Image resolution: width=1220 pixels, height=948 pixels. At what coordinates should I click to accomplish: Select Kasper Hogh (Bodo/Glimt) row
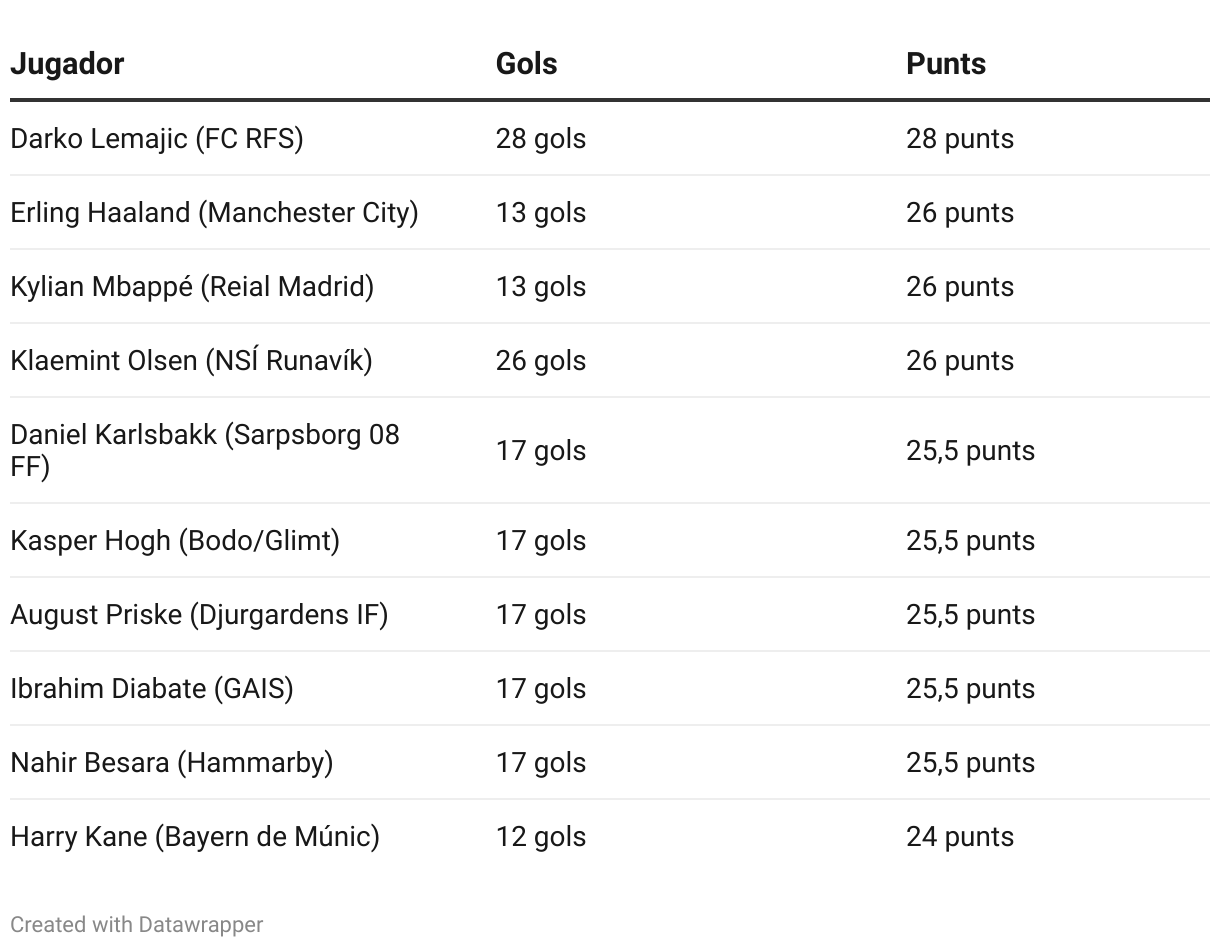(175, 541)
